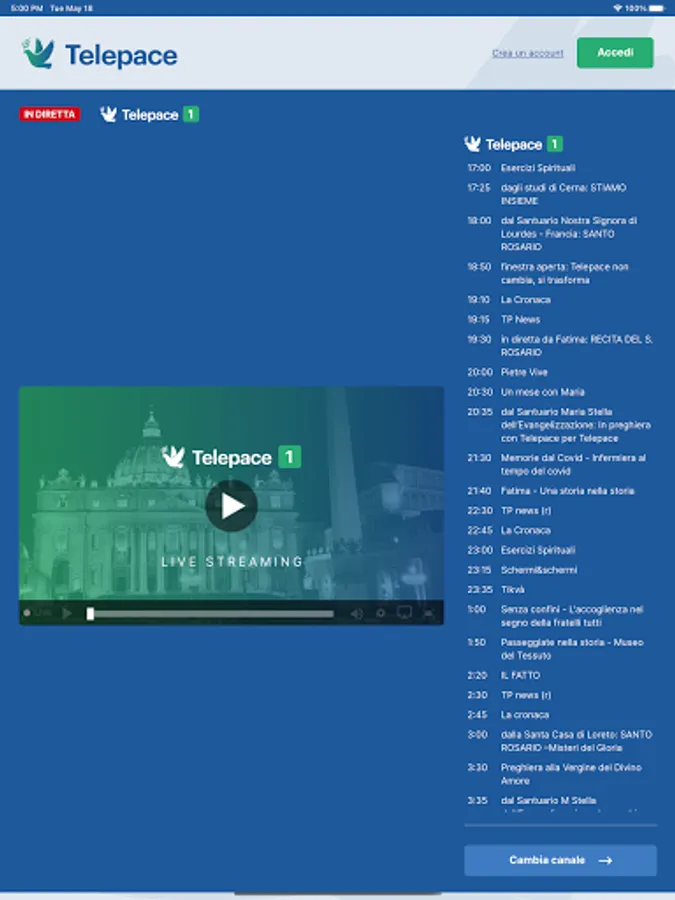Click the small play icon in the player bar

[x=67, y=613]
